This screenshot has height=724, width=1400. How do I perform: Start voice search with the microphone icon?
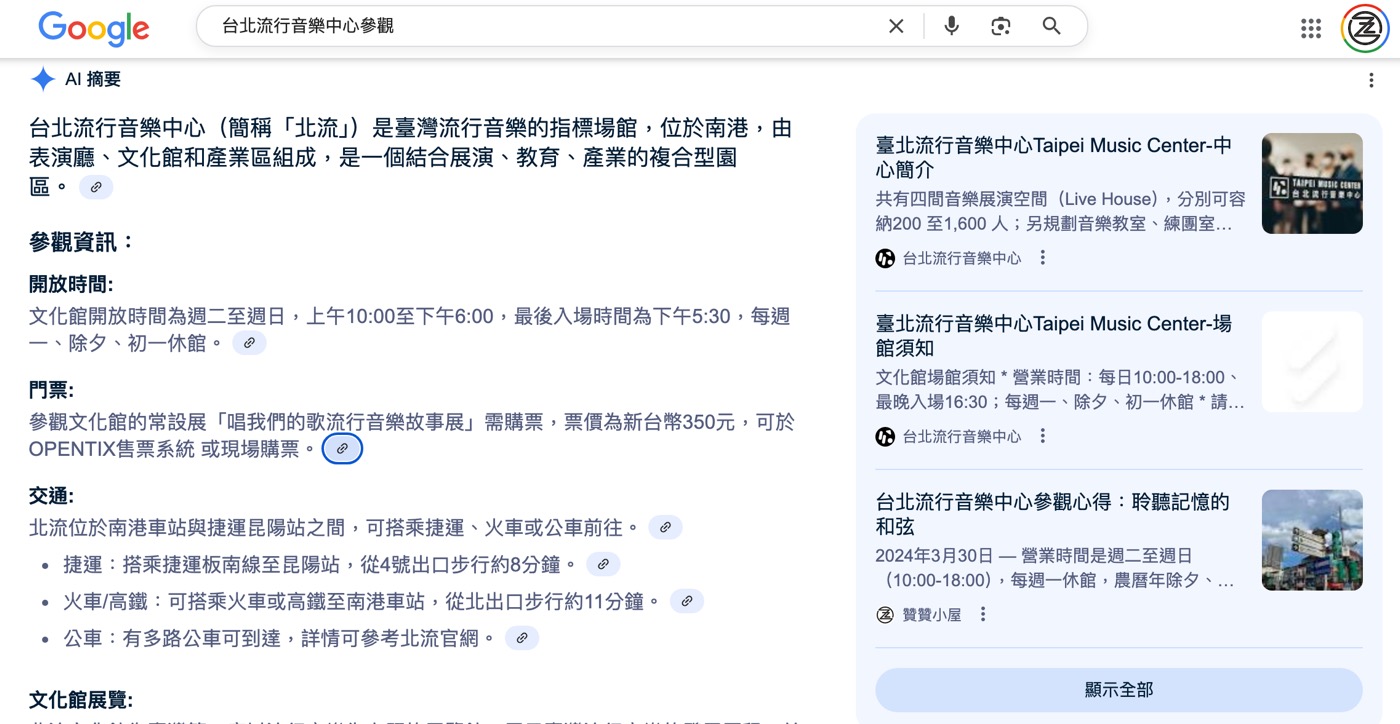[951, 26]
